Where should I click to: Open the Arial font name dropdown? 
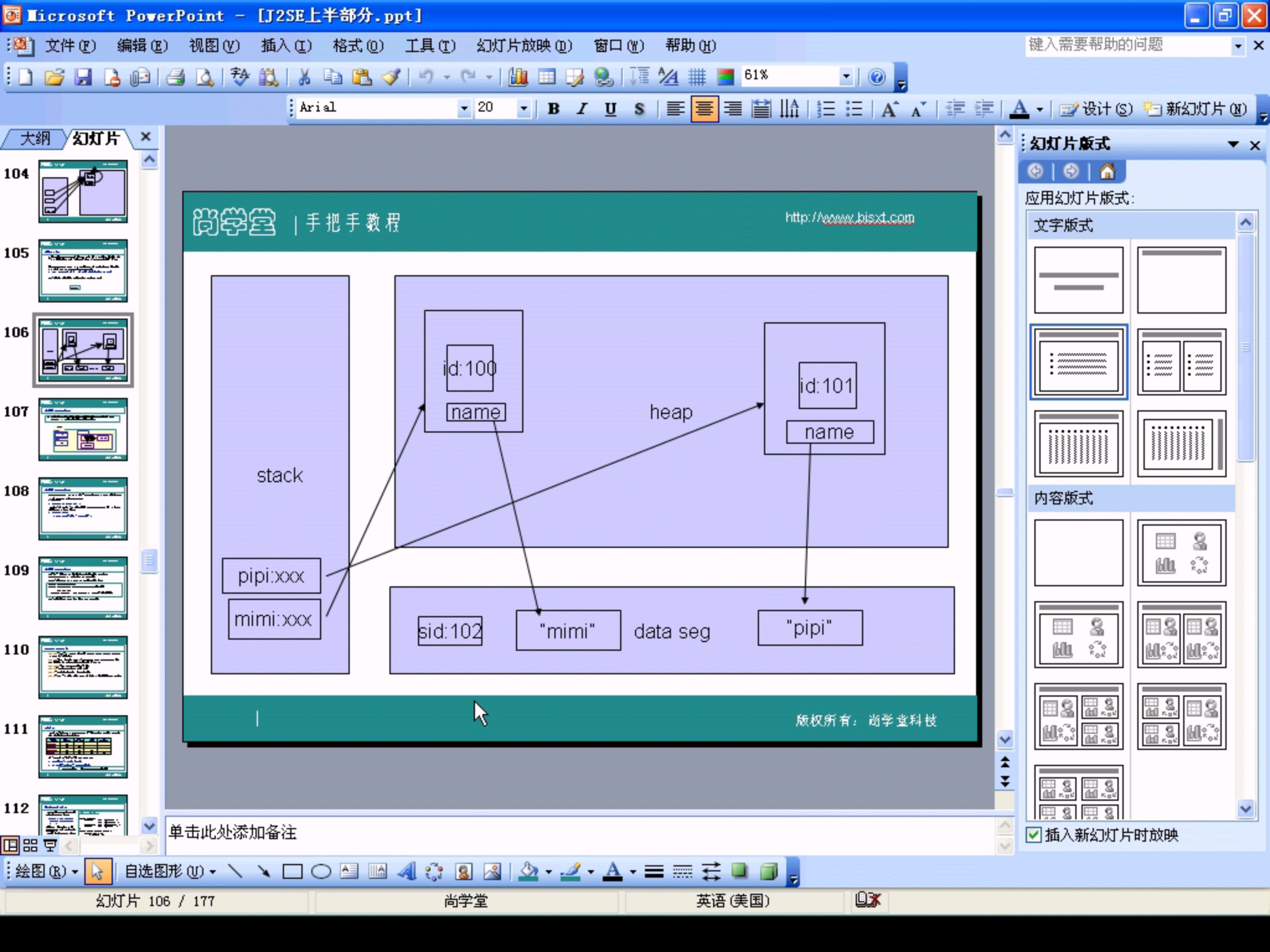click(463, 108)
